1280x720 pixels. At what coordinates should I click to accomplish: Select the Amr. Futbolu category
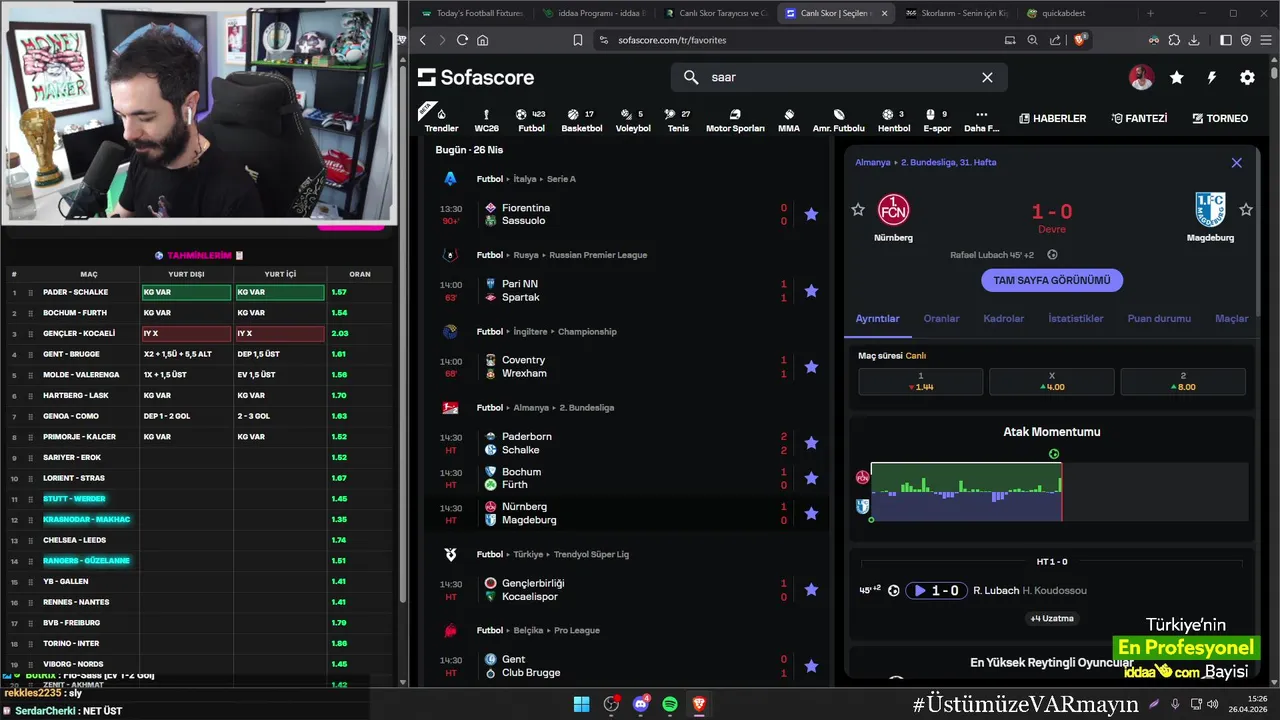(838, 119)
